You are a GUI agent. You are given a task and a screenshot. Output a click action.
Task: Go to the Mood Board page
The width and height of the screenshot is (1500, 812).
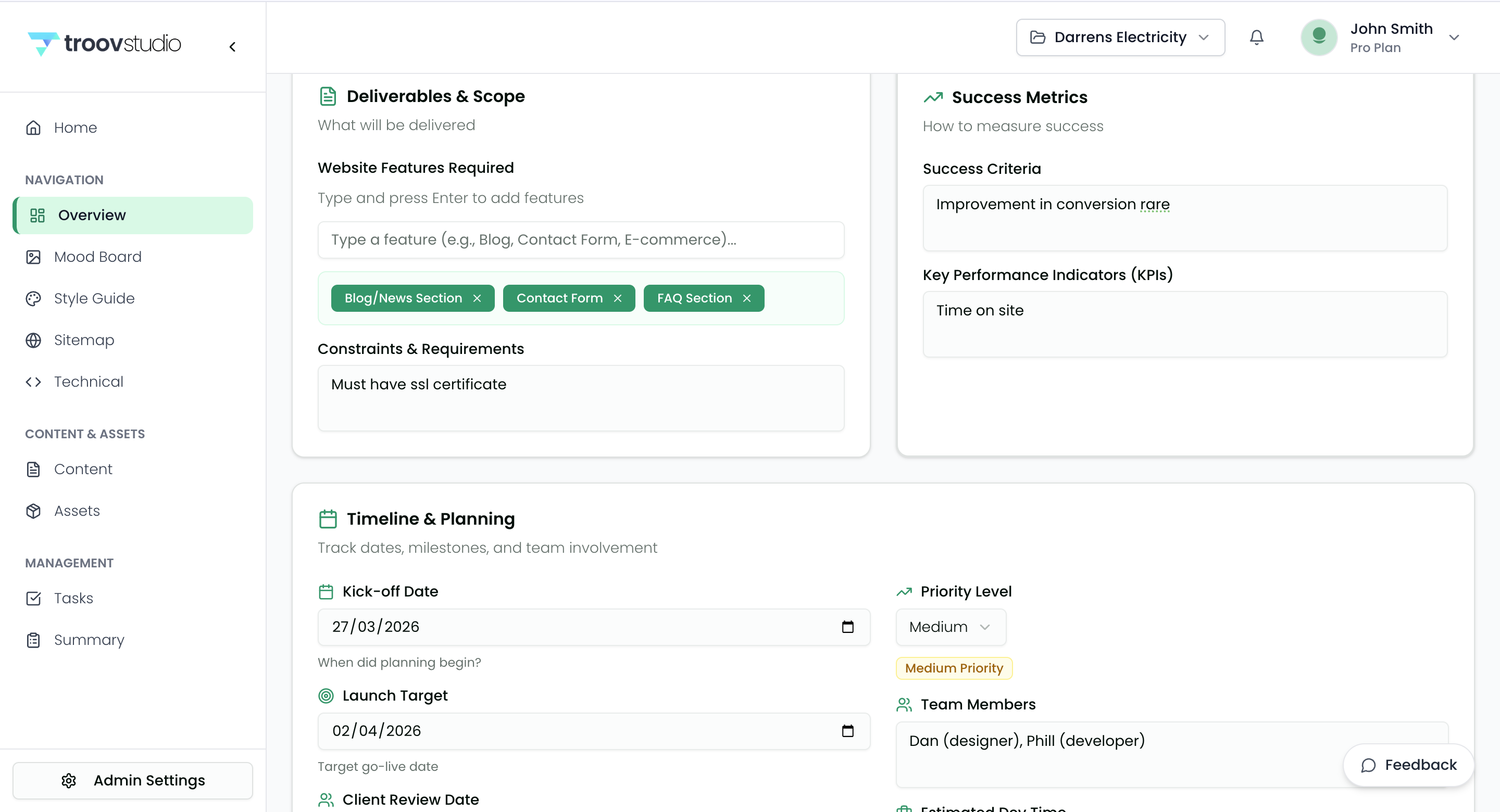pos(97,257)
